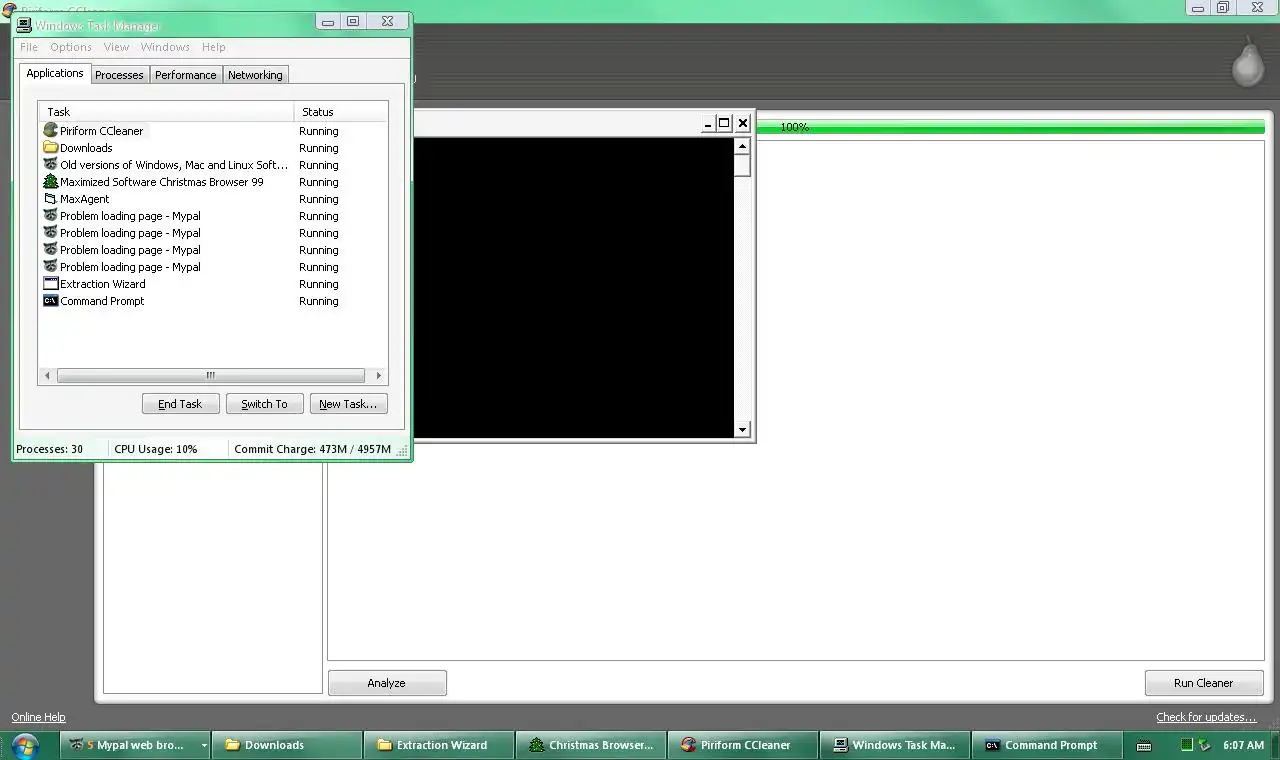Click the Run Cleaner button

click(1204, 683)
